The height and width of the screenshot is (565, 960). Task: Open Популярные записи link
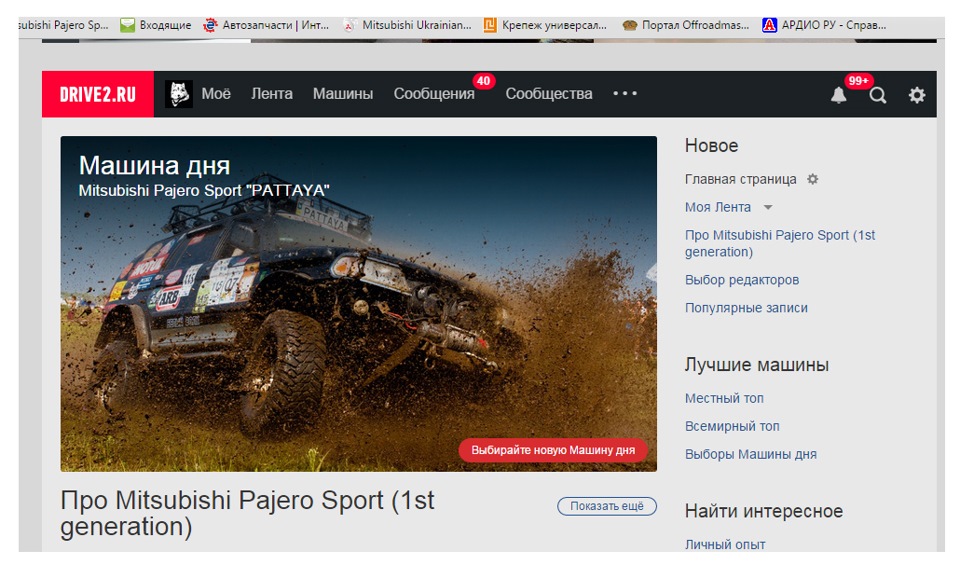pos(746,308)
